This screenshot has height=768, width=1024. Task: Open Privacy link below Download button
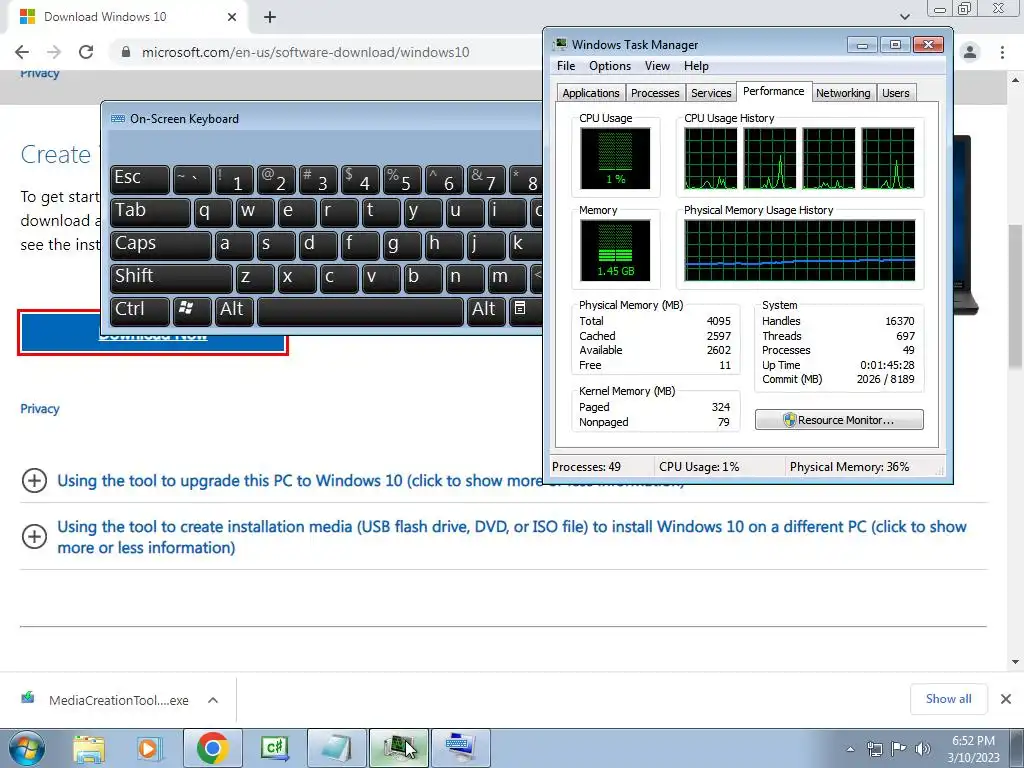pos(40,409)
